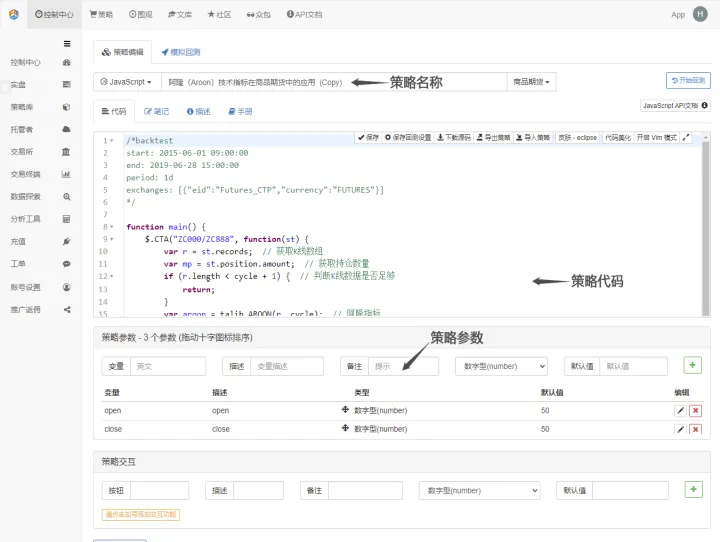
Task: Click the 变量 name input in 策略参数
Action: [168, 366]
